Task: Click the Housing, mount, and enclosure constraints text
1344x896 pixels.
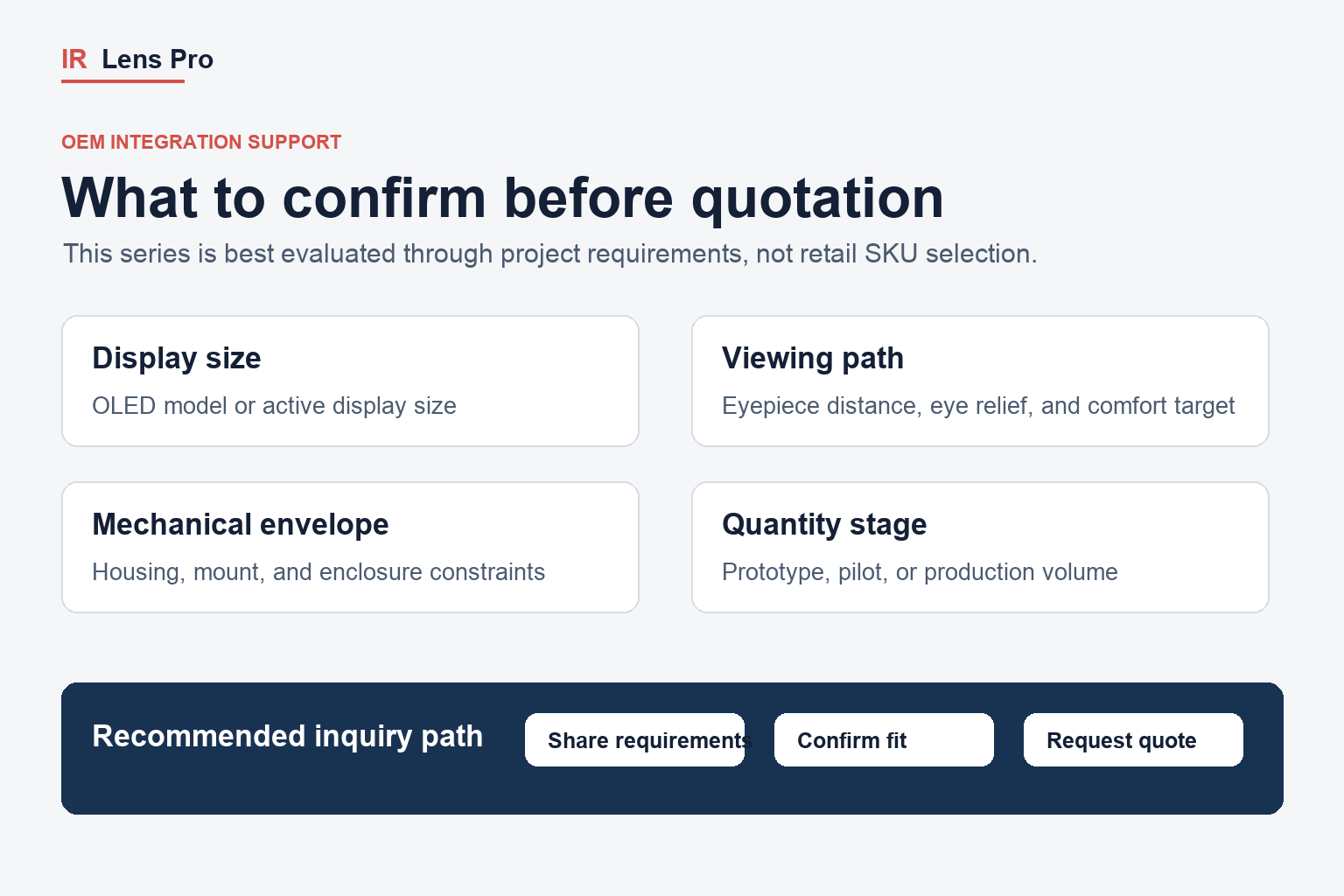Action: [318, 572]
